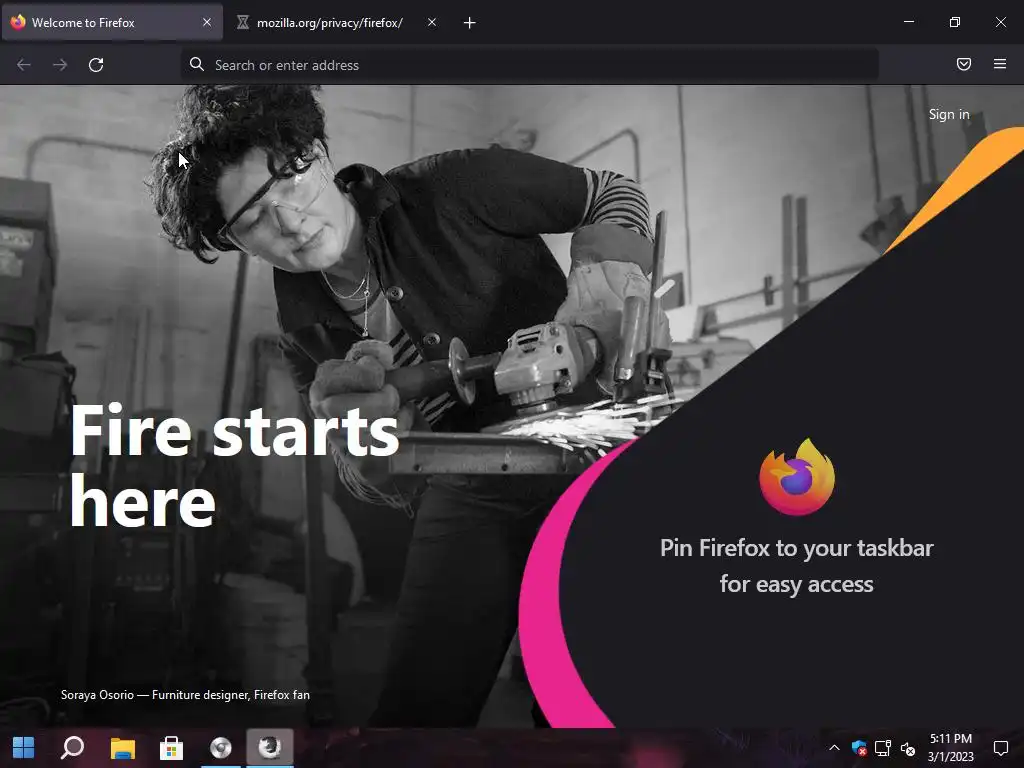1024x768 pixels.
Task: Close the mozilla.org privacy tab
Action: pyautogui.click(x=432, y=22)
